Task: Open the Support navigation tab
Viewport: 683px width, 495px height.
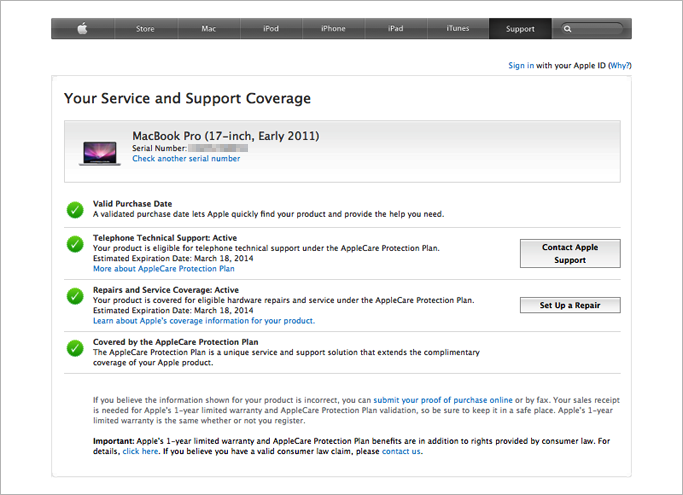Action: (x=520, y=29)
